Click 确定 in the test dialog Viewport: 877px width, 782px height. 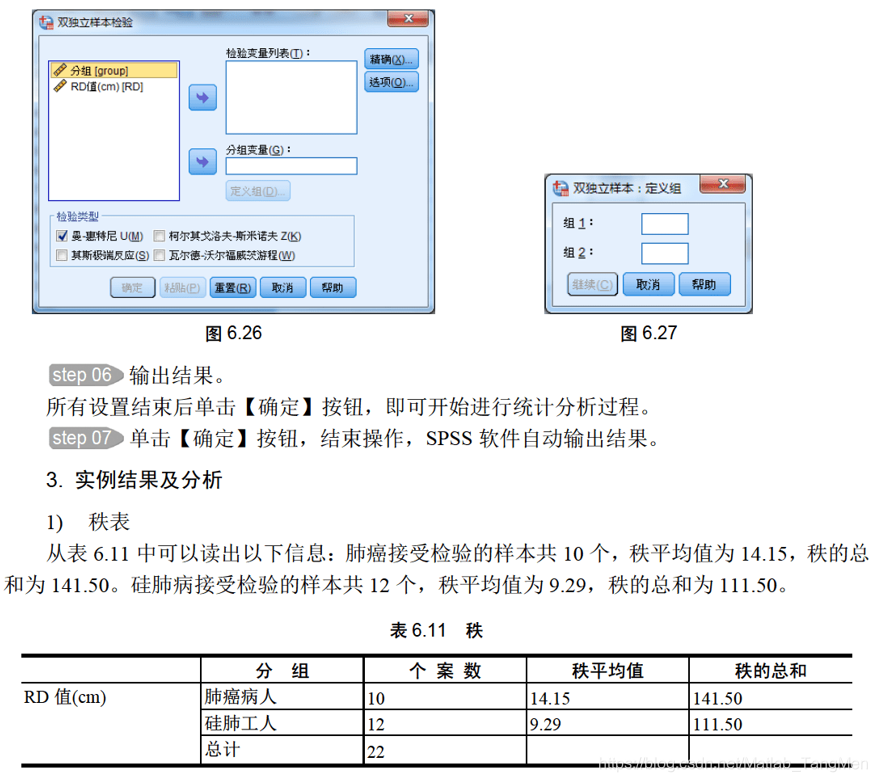pos(133,288)
